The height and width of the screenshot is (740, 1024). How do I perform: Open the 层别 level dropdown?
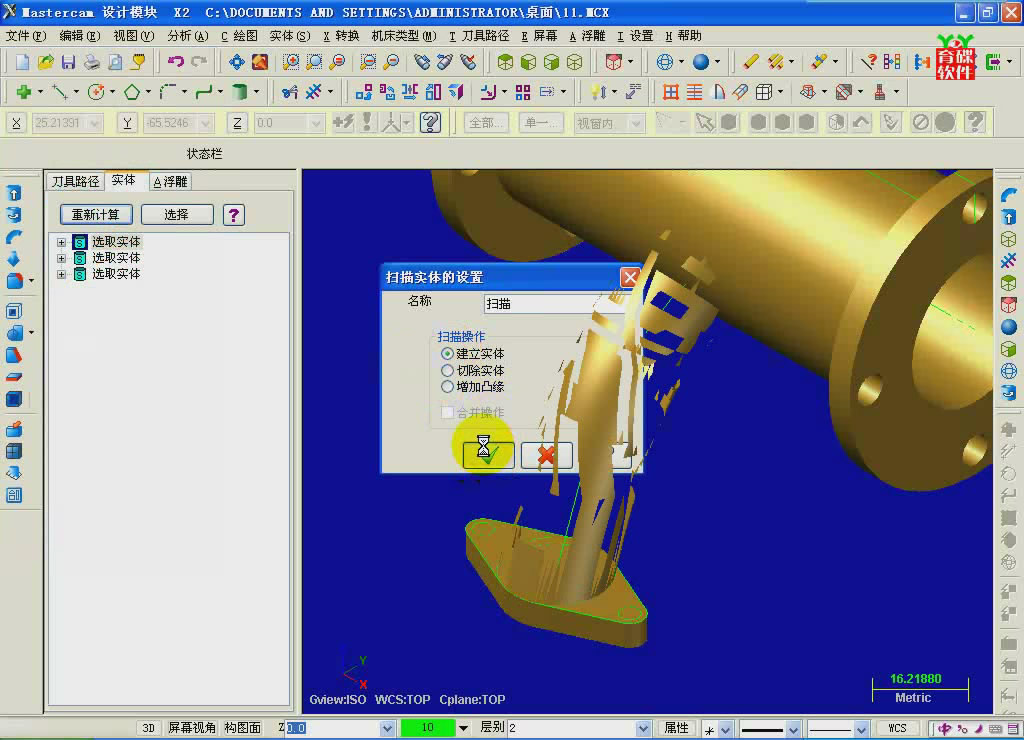click(643, 728)
